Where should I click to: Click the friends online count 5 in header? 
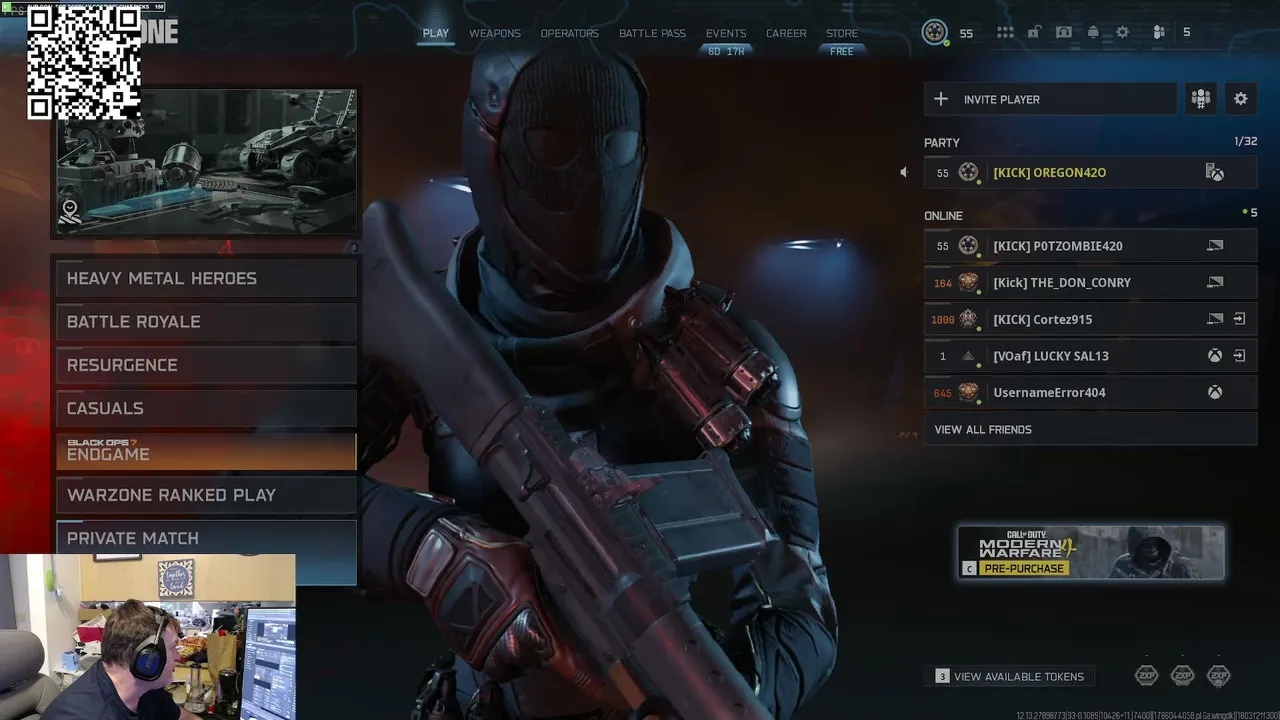1187,32
